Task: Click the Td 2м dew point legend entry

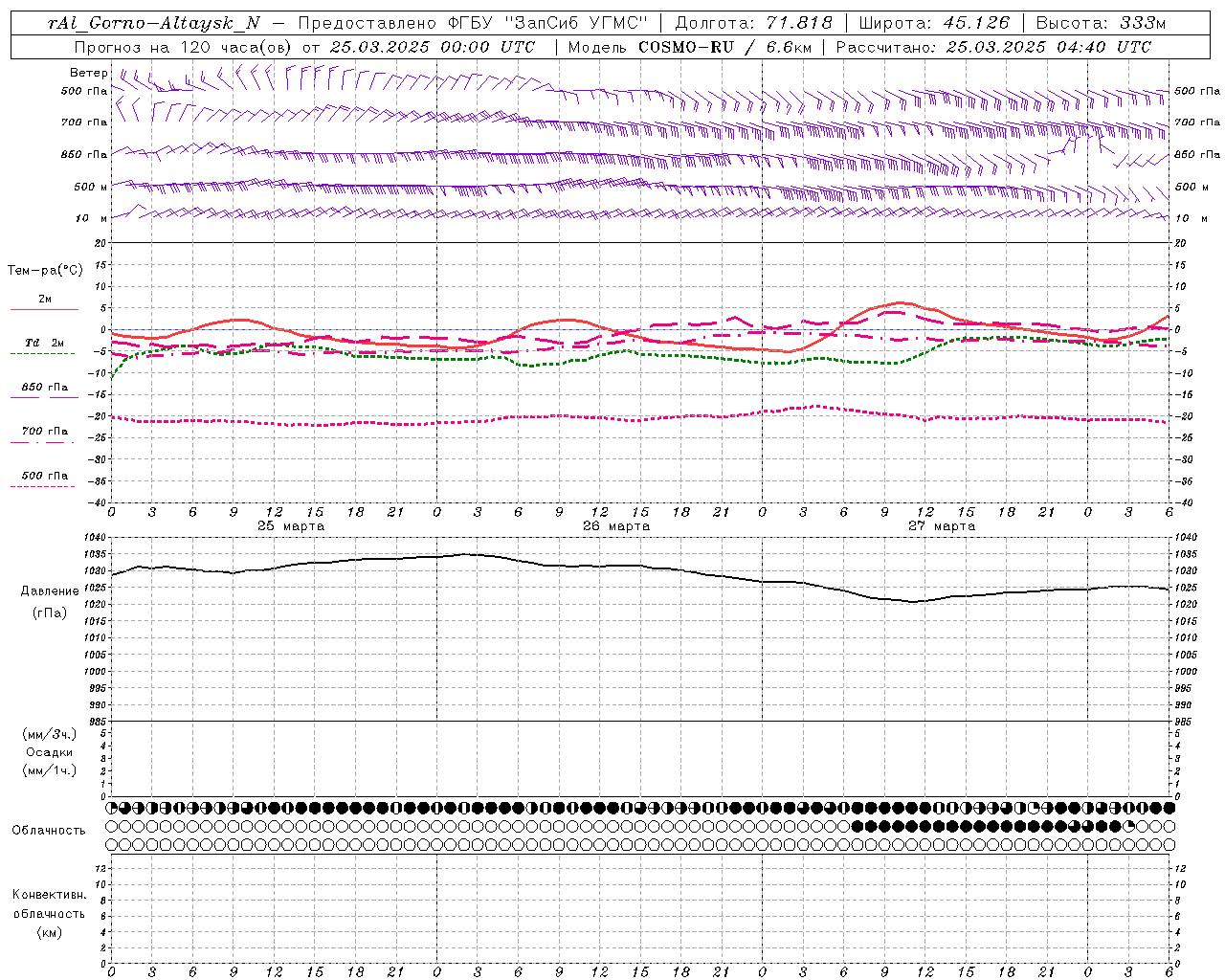Action: pos(44,343)
